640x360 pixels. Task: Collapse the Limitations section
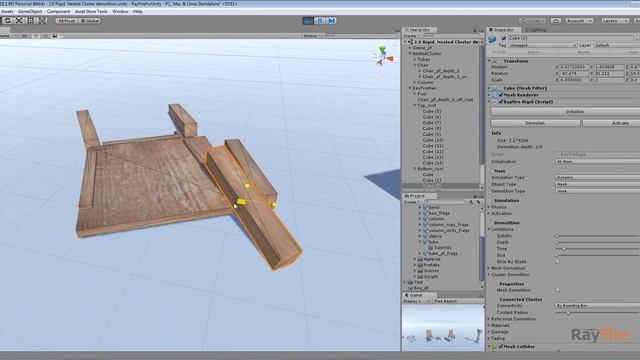(489, 229)
